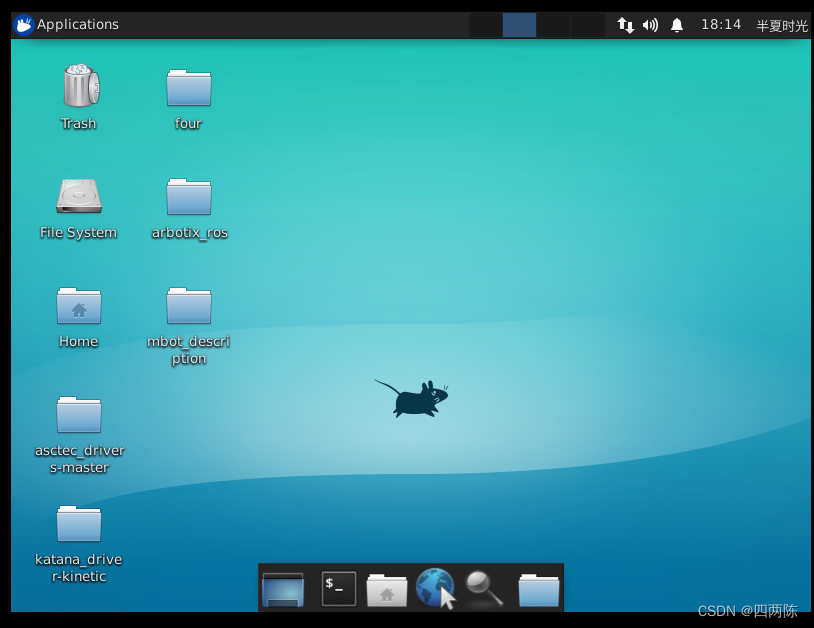Select the mbot_description folder icon
814x628 pixels.
click(189, 306)
